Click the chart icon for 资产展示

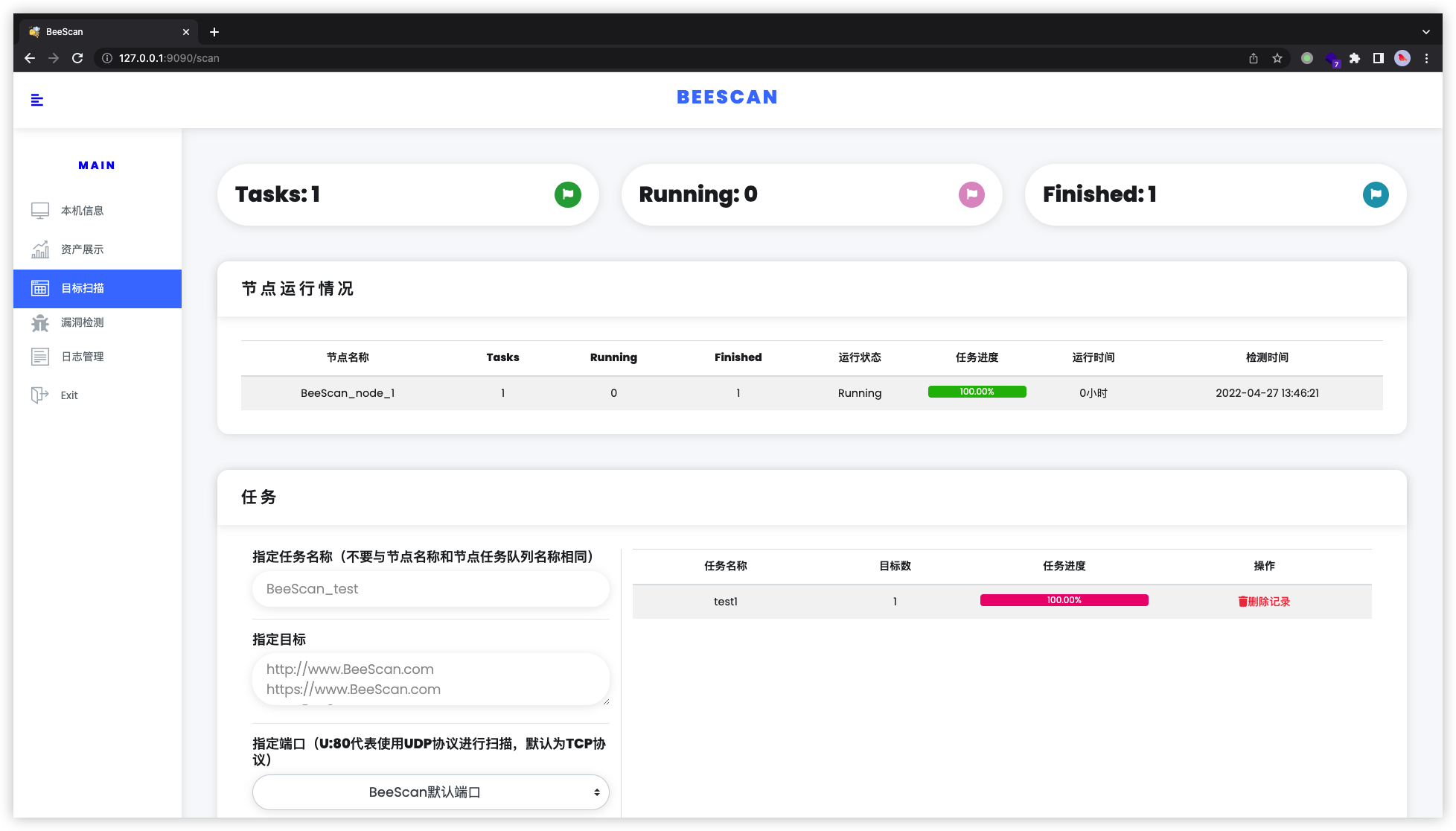tap(39, 249)
